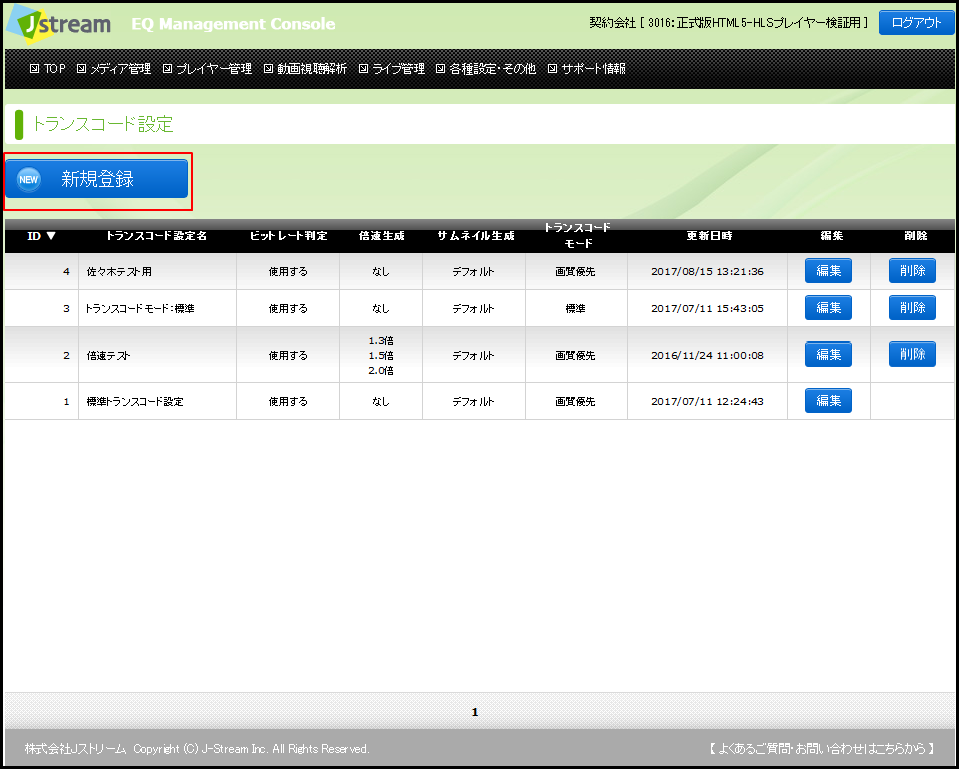
Task: Click the ログアウト button
Action: (916, 23)
